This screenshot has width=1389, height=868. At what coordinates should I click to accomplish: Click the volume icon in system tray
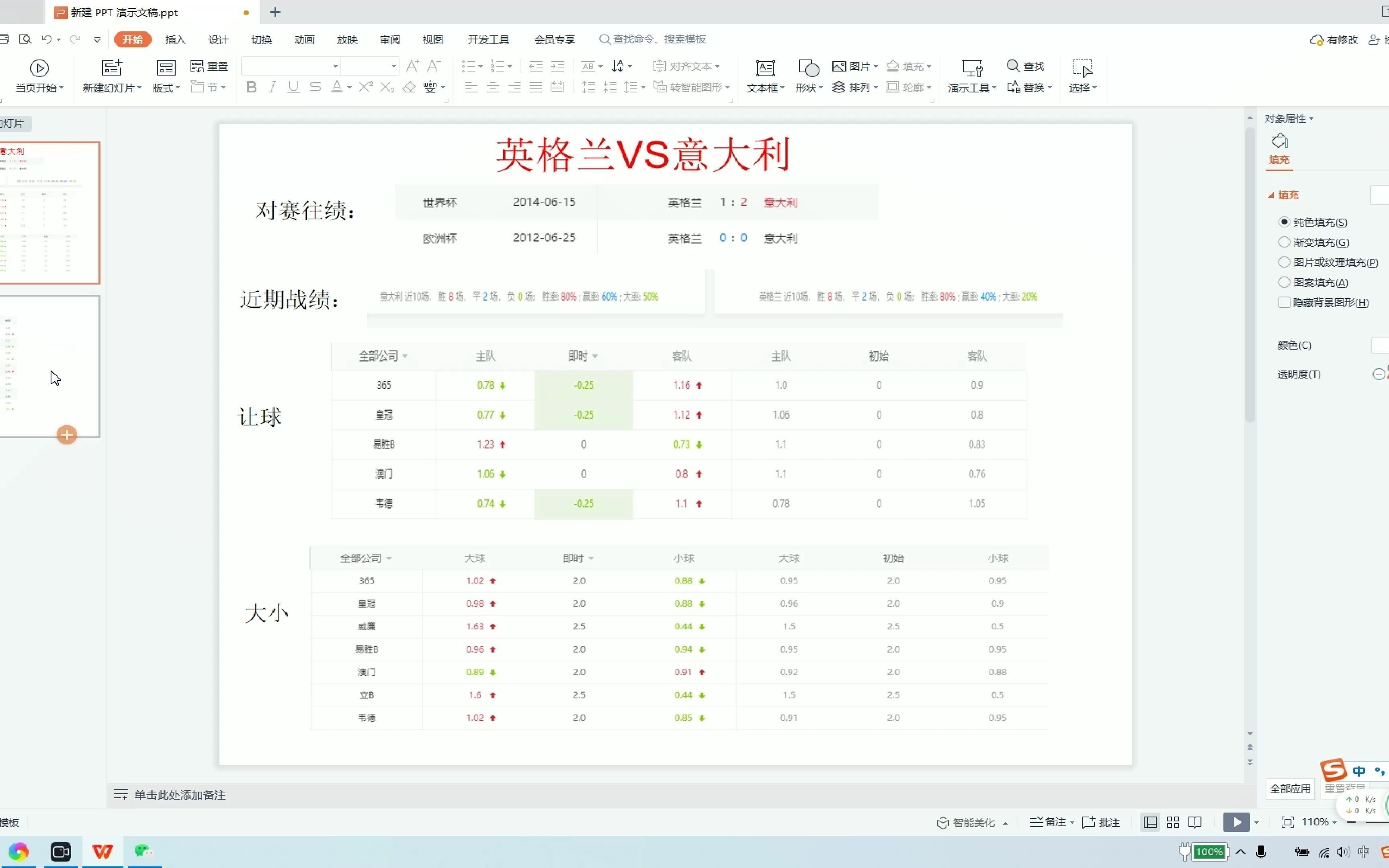click(x=1342, y=852)
